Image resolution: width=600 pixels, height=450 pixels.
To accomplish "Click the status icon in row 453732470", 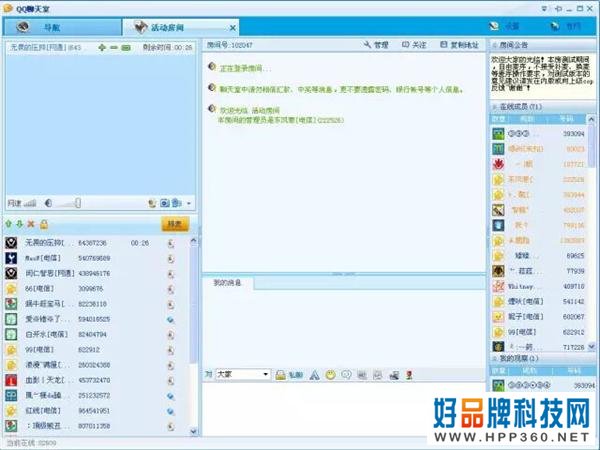I will [x=171, y=380].
